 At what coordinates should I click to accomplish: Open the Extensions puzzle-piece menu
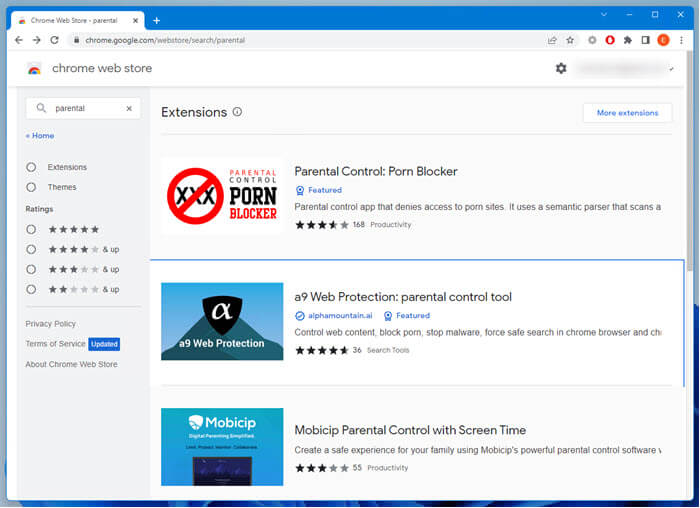click(628, 40)
